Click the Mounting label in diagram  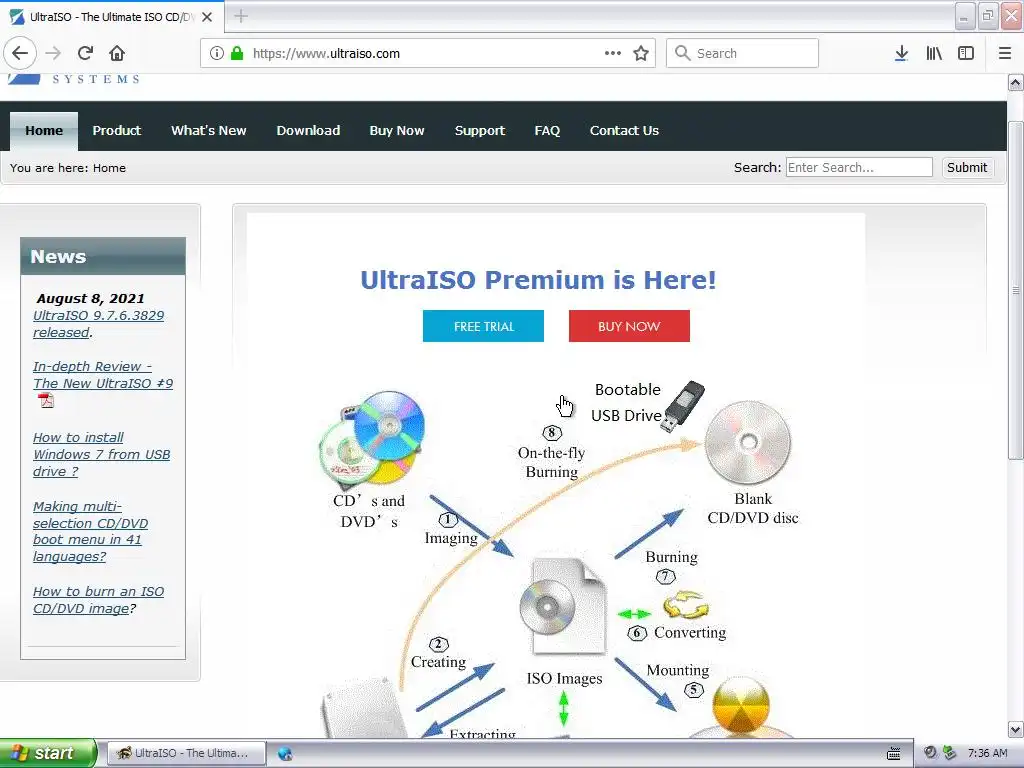pos(677,670)
